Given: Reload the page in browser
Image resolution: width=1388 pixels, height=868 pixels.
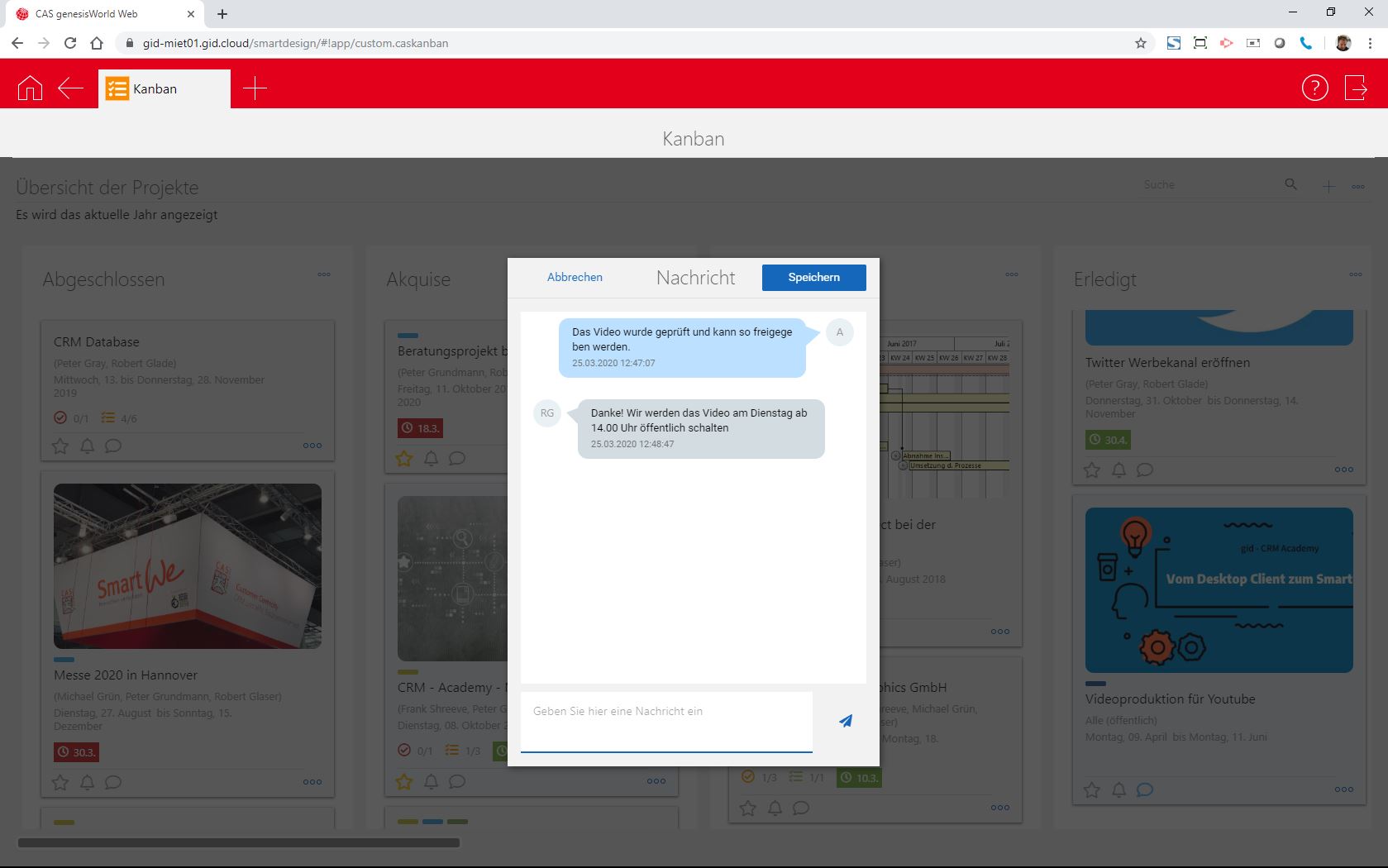Looking at the screenshot, I should coord(70,43).
